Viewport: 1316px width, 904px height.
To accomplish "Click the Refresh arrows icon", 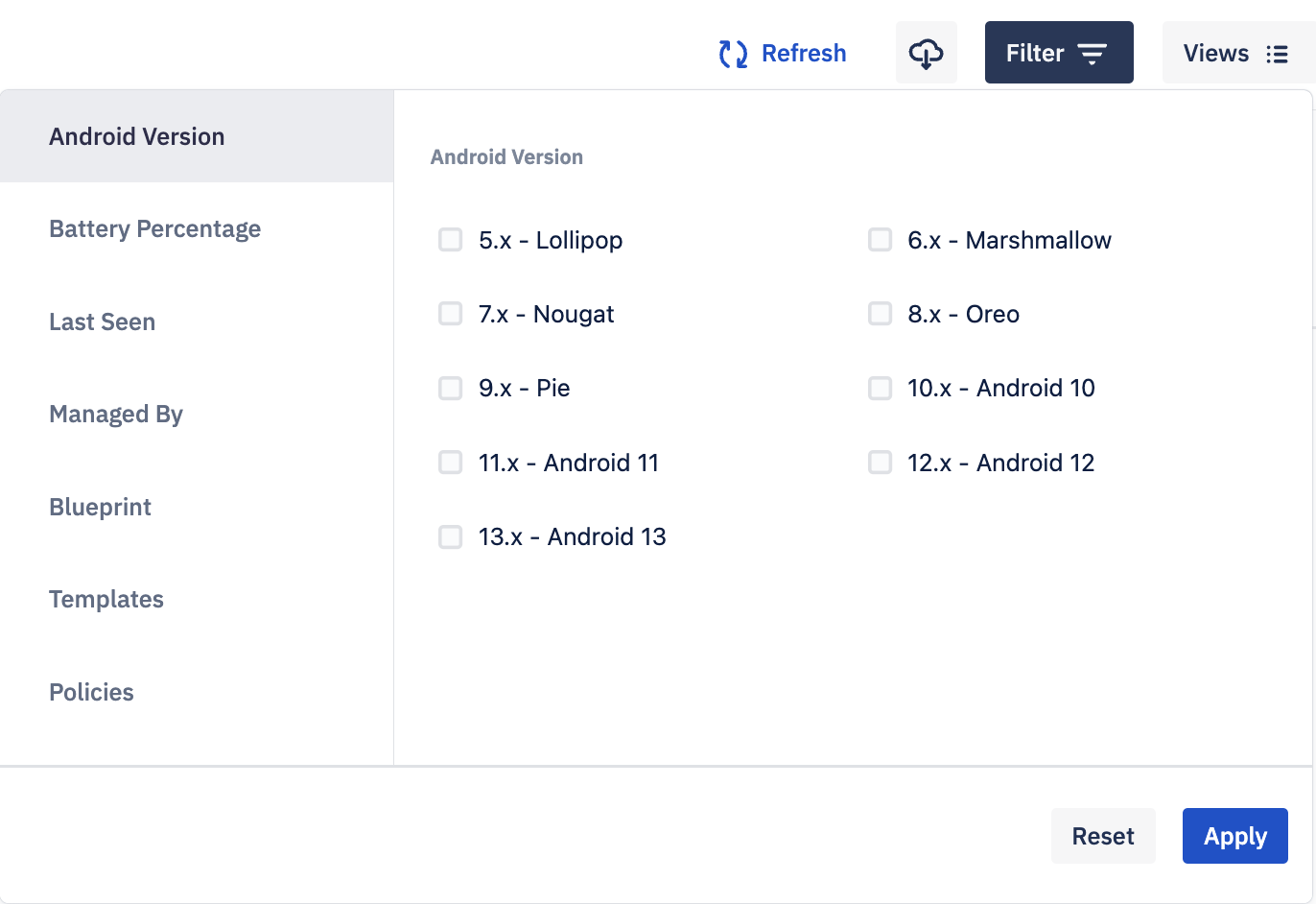I will (733, 54).
